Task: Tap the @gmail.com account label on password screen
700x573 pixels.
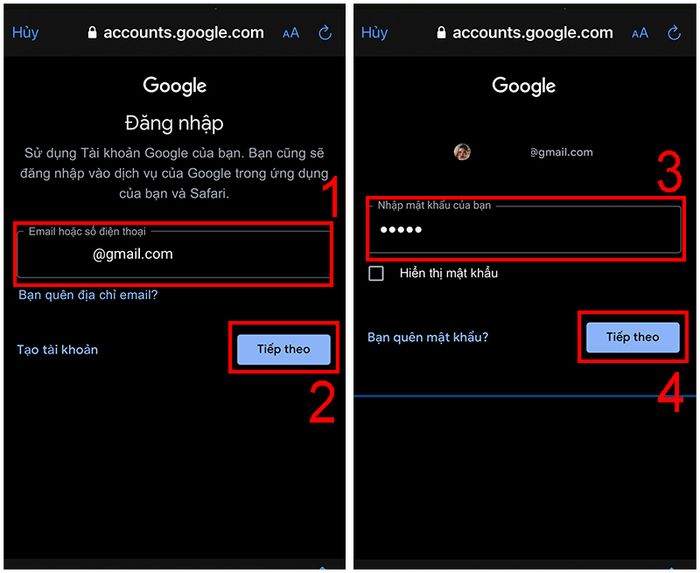Action: pyautogui.click(x=562, y=153)
